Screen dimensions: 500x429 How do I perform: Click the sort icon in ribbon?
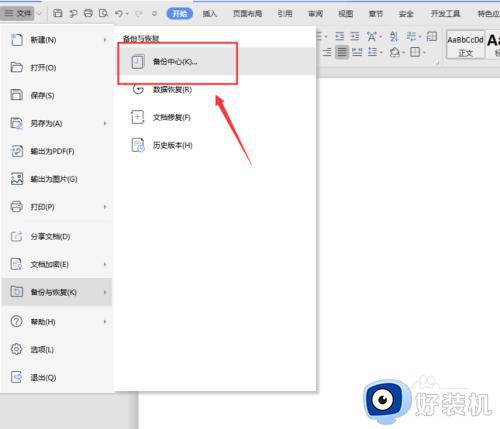pos(394,36)
